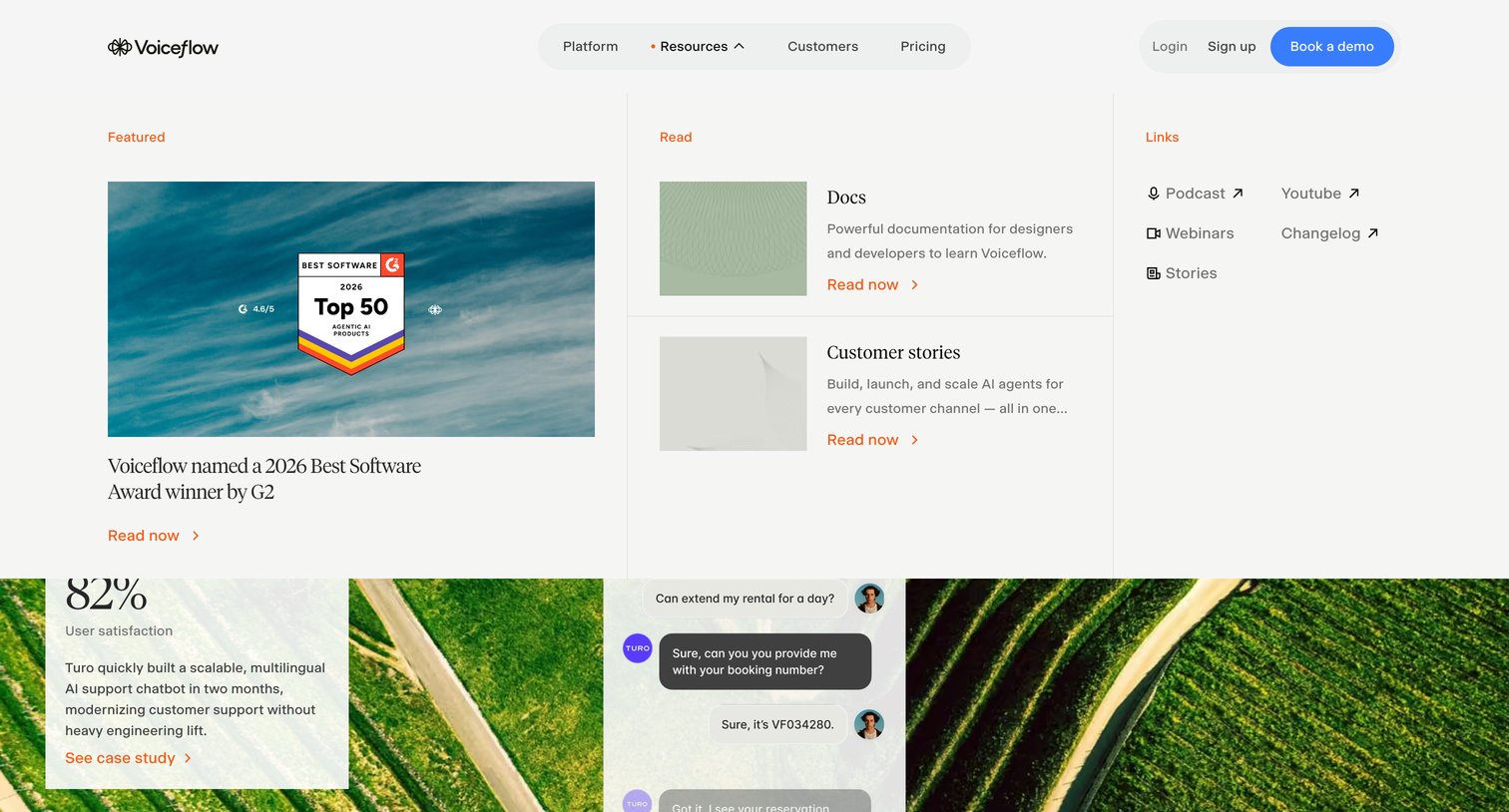Click the chevron after See case study
This screenshot has width=1509, height=812.
click(188, 758)
